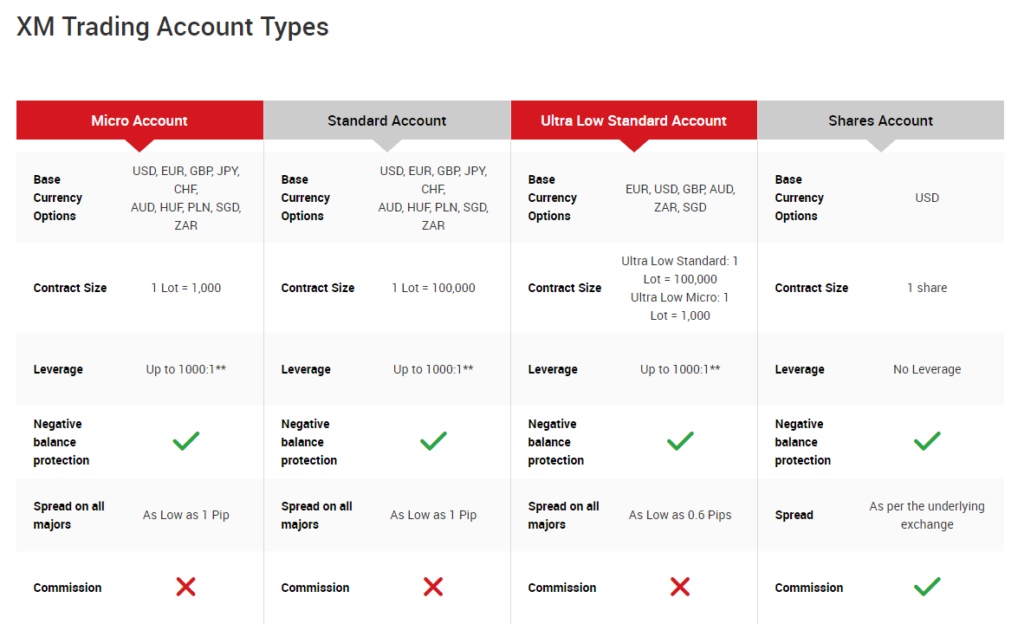The height and width of the screenshot is (624, 1024).
Task: Click Standard Account 'Leverage' label
Action: pos(306,369)
